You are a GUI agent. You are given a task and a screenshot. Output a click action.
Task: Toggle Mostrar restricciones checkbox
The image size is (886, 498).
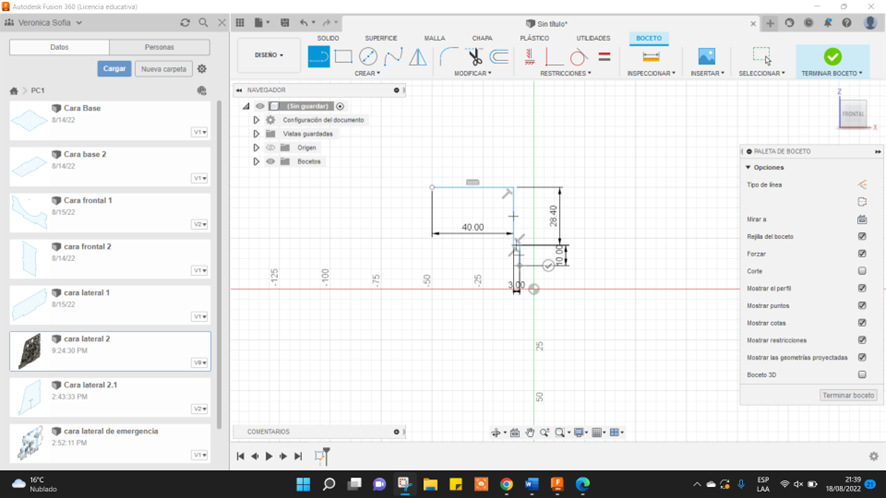862,340
